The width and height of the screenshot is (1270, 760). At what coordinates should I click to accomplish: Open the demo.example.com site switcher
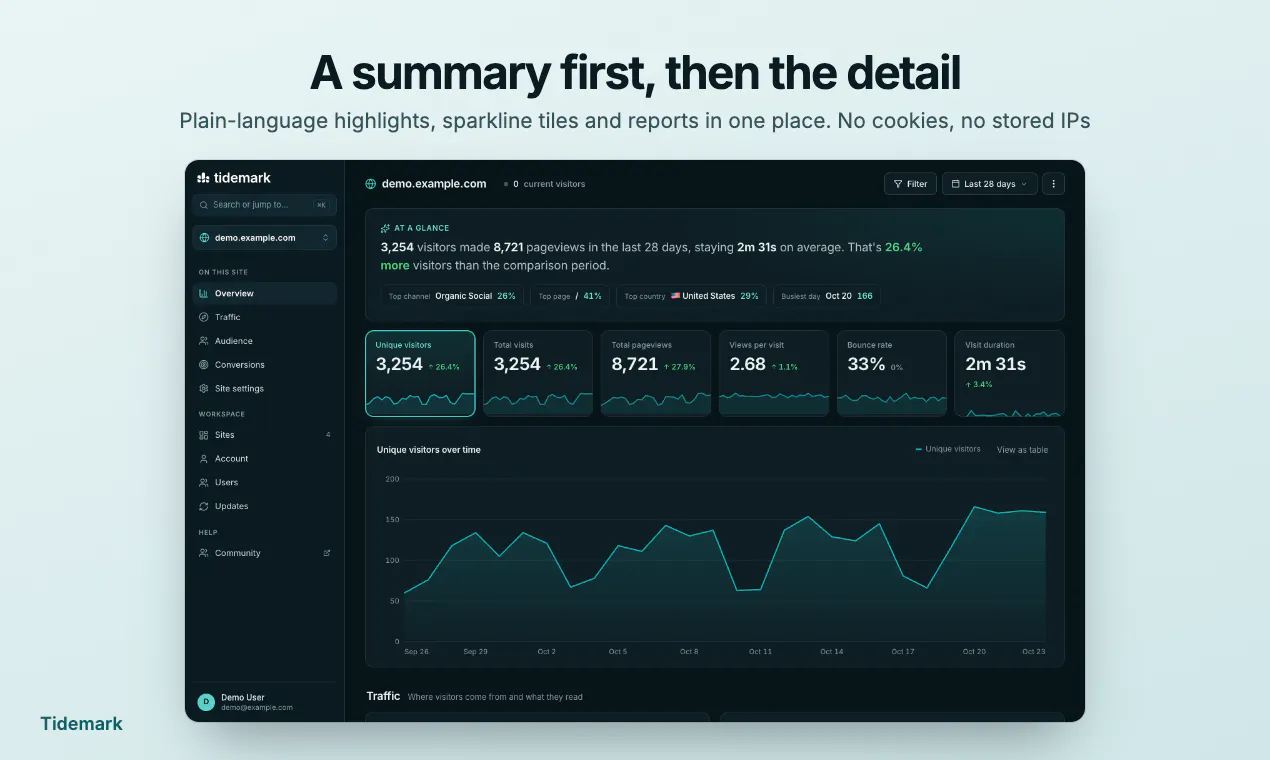265,238
